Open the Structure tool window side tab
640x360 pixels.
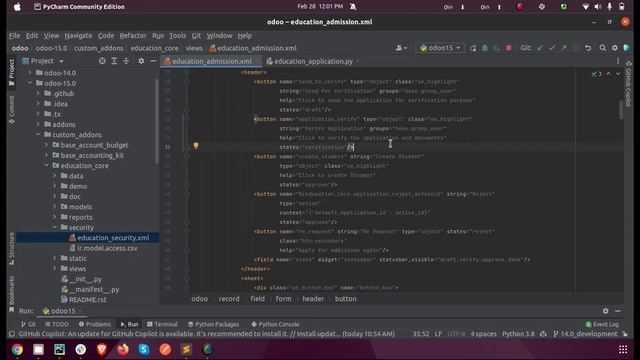(x=11, y=249)
